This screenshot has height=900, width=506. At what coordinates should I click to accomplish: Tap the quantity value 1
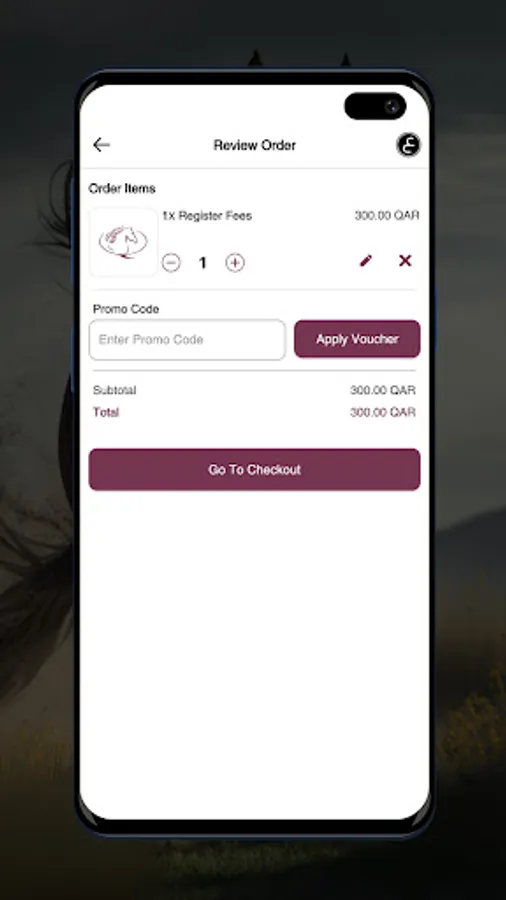203,263
